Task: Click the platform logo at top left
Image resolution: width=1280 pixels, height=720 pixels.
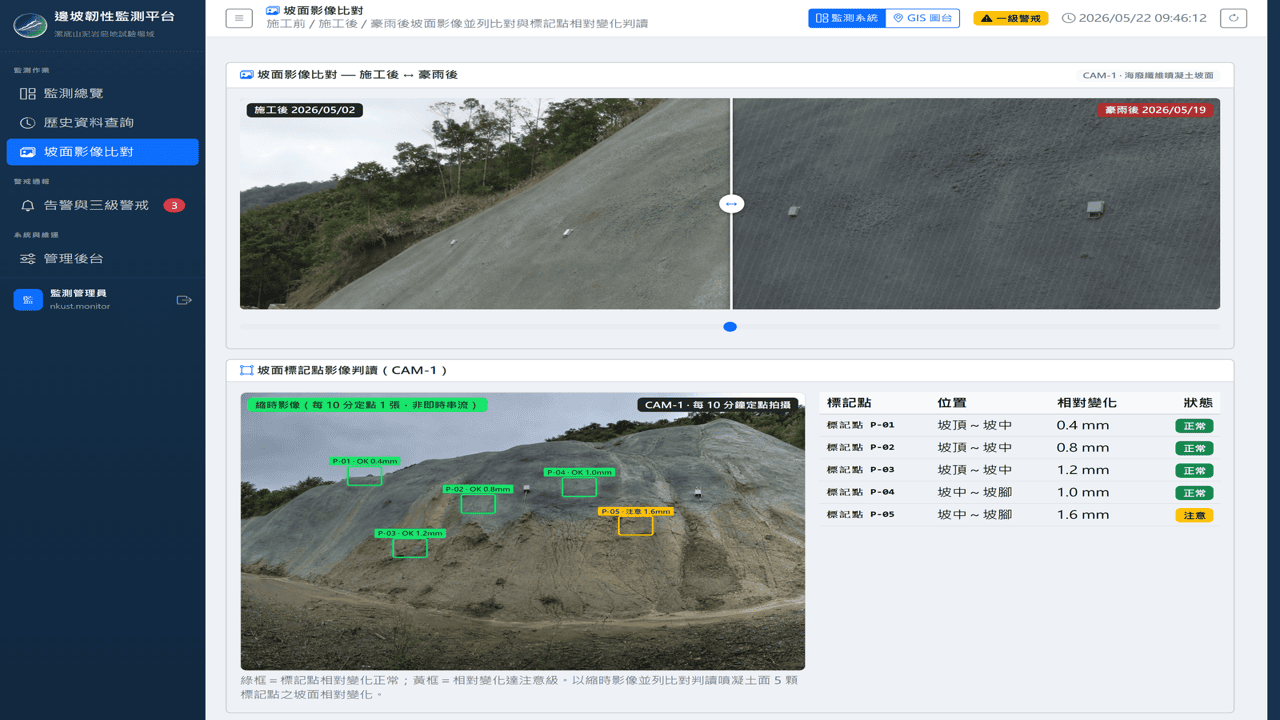Action: coord(30,24)
